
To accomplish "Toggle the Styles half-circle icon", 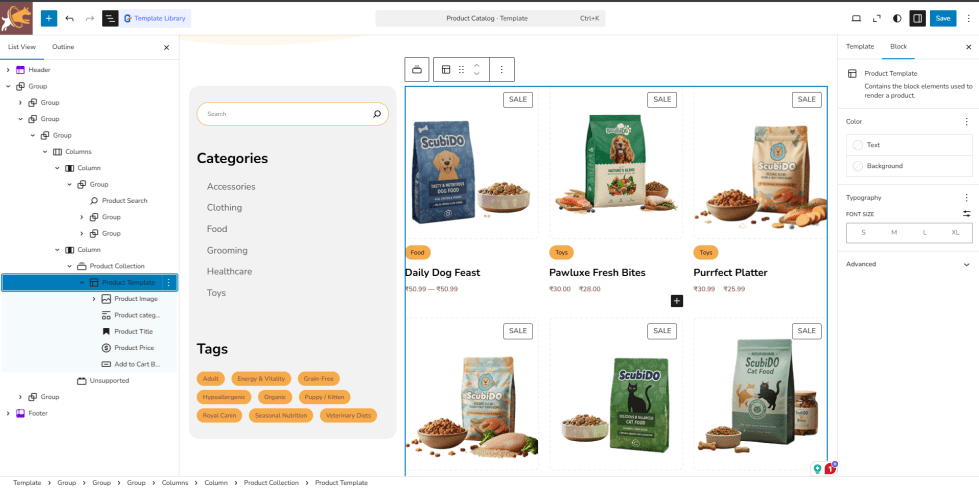I will [x=897, y=18].
